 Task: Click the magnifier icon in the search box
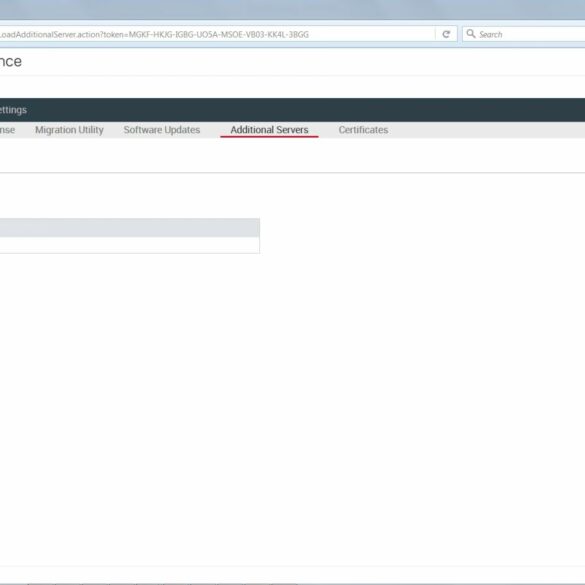tap(471, 34)
